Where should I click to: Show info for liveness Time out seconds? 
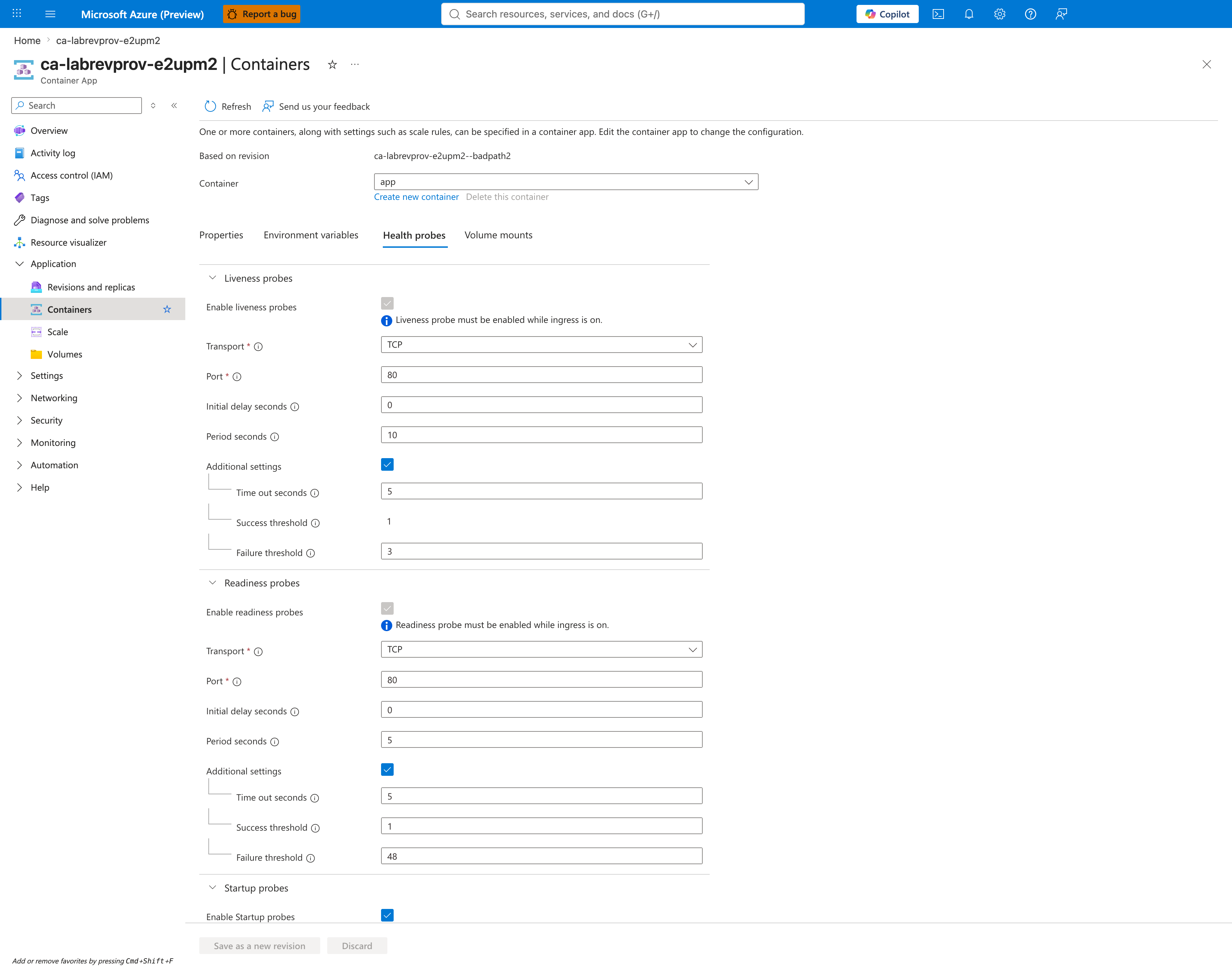tap(315, 493)
